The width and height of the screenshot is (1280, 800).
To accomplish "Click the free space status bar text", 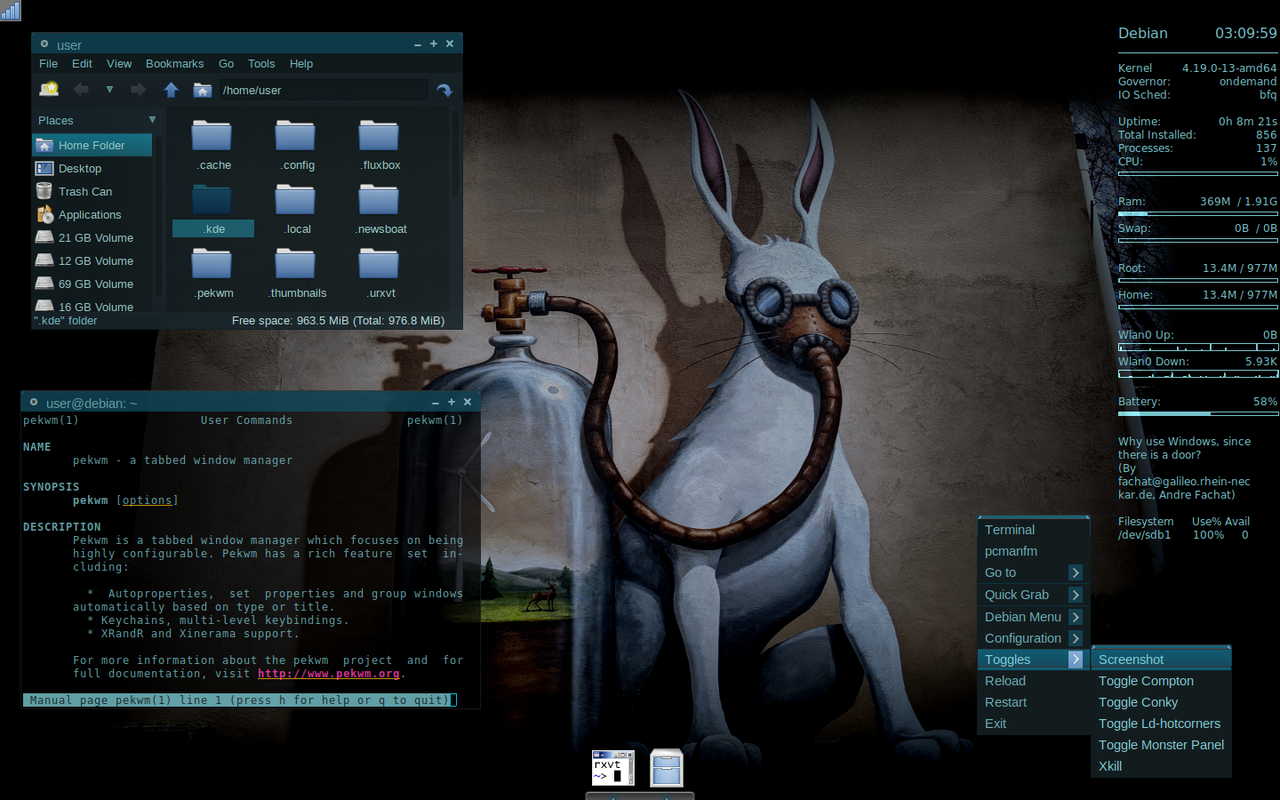I will pos(338,321).
